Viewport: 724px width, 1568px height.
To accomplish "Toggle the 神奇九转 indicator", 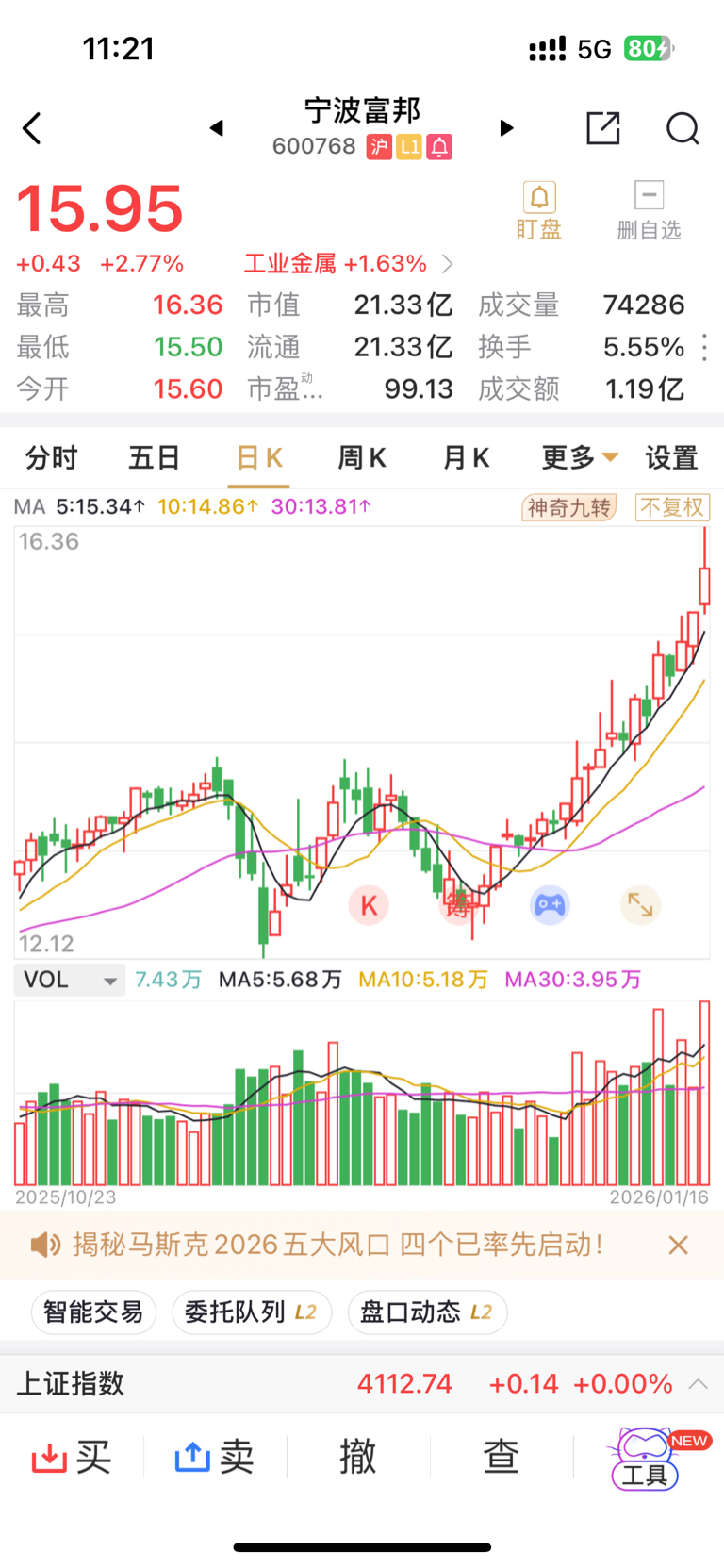I will click(x=569, y=508).
